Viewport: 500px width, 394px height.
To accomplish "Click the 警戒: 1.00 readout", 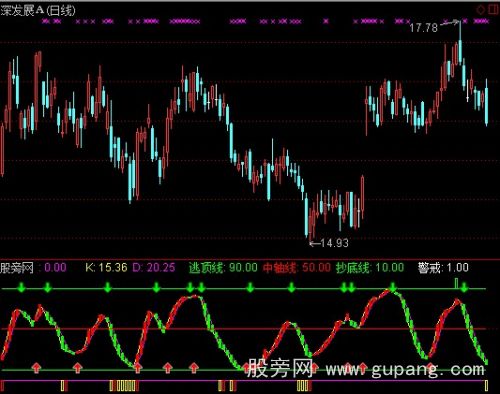I will tap(443, 267).
